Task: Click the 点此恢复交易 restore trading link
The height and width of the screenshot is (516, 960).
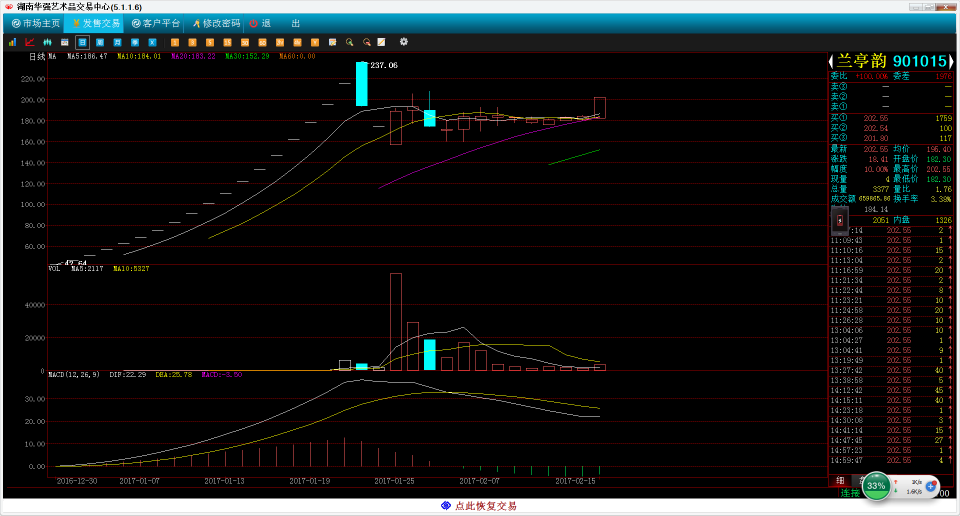Action: pyautogui.click(x=486, y=506)
